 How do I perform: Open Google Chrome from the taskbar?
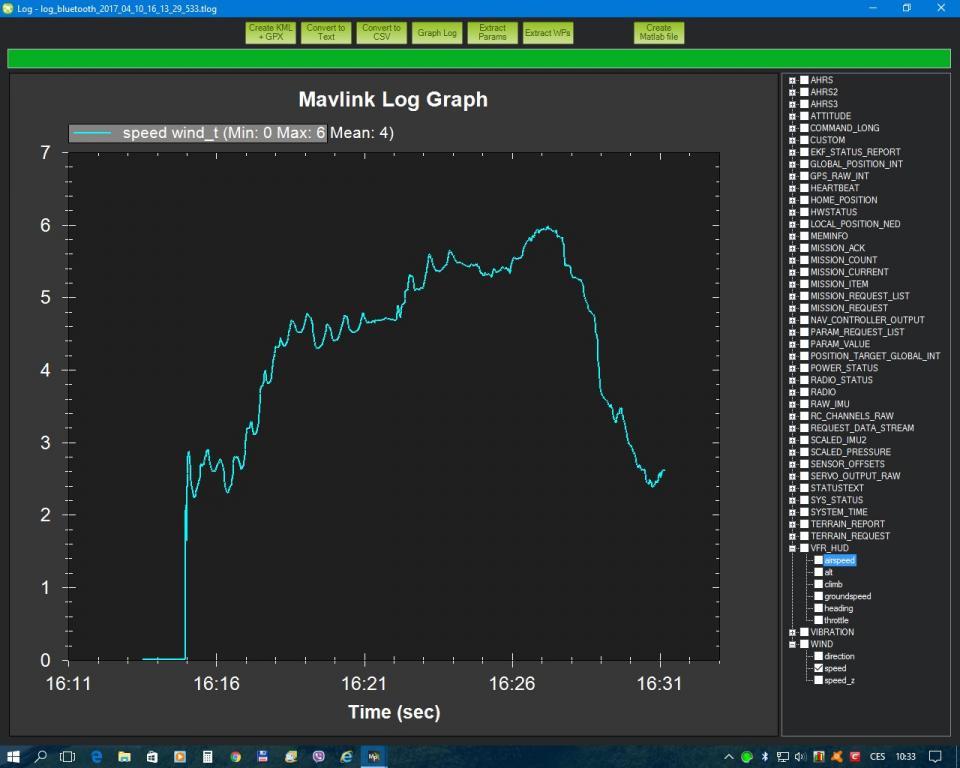coord(235,757)
